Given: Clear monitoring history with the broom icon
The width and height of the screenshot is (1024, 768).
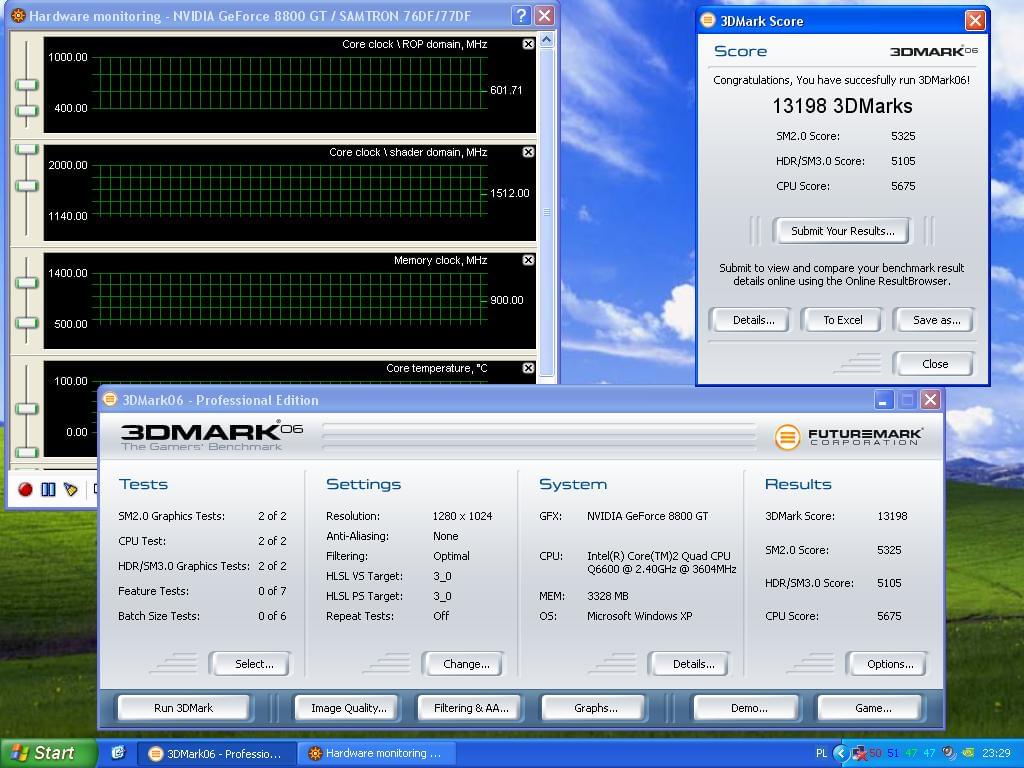Looking at the screenshot, I should (x=71, y=489).
